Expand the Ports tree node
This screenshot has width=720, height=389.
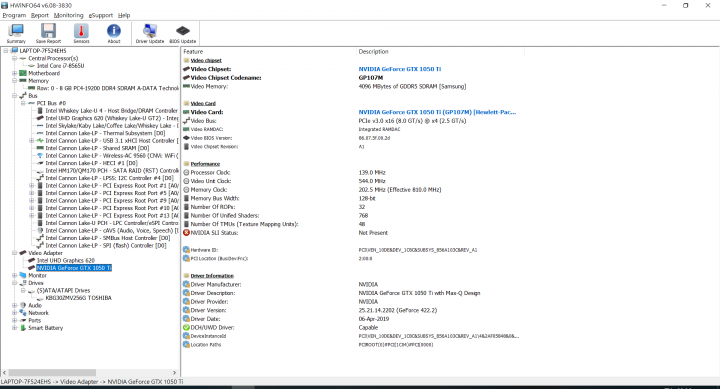14,320
